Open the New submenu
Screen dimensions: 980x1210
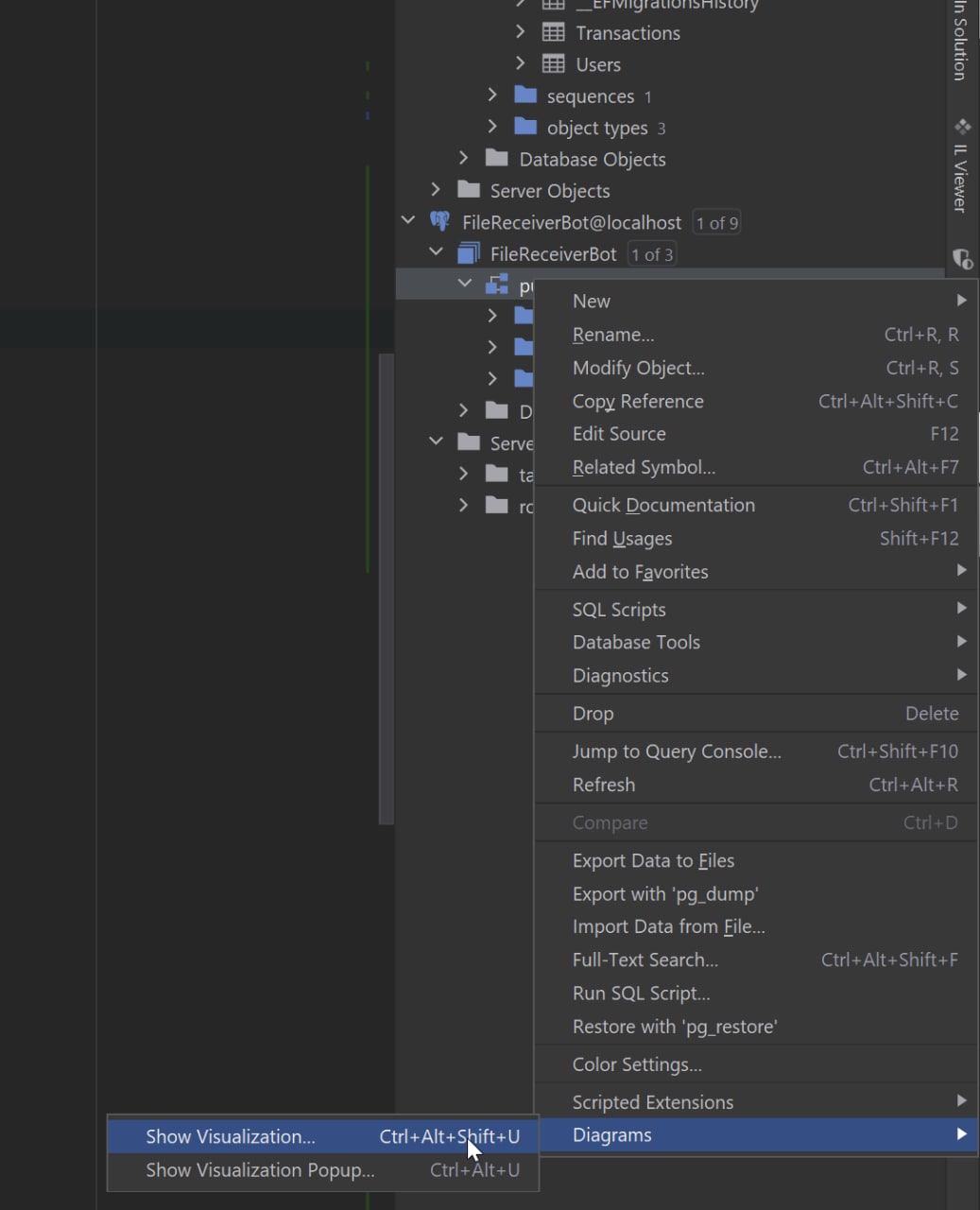pos(756,301)
